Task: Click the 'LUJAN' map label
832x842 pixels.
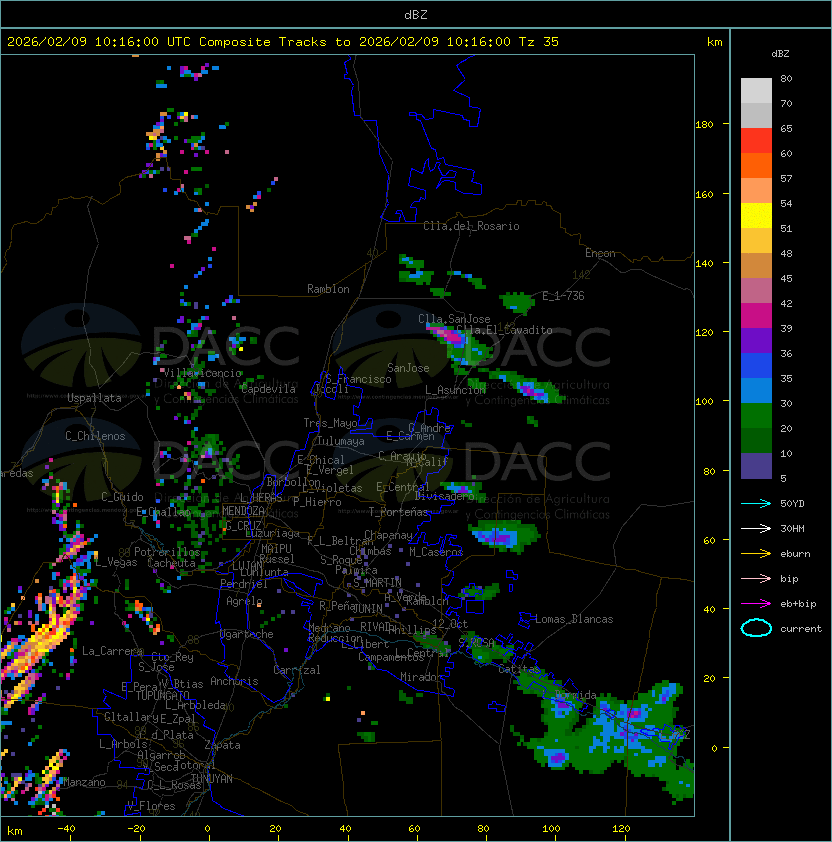Action: pos(248,566)
